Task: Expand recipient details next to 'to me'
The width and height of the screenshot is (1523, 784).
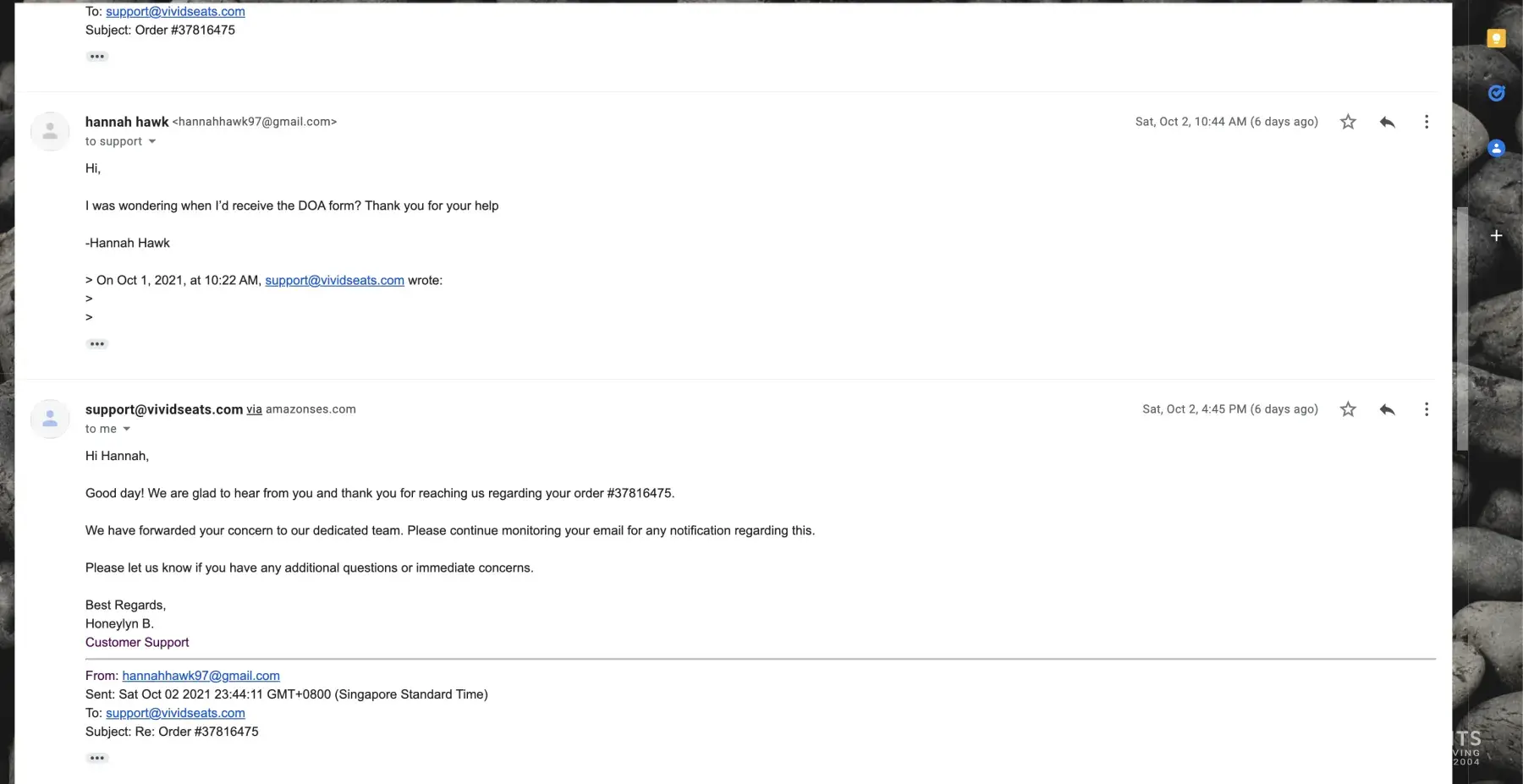Action: pos(127,429)
